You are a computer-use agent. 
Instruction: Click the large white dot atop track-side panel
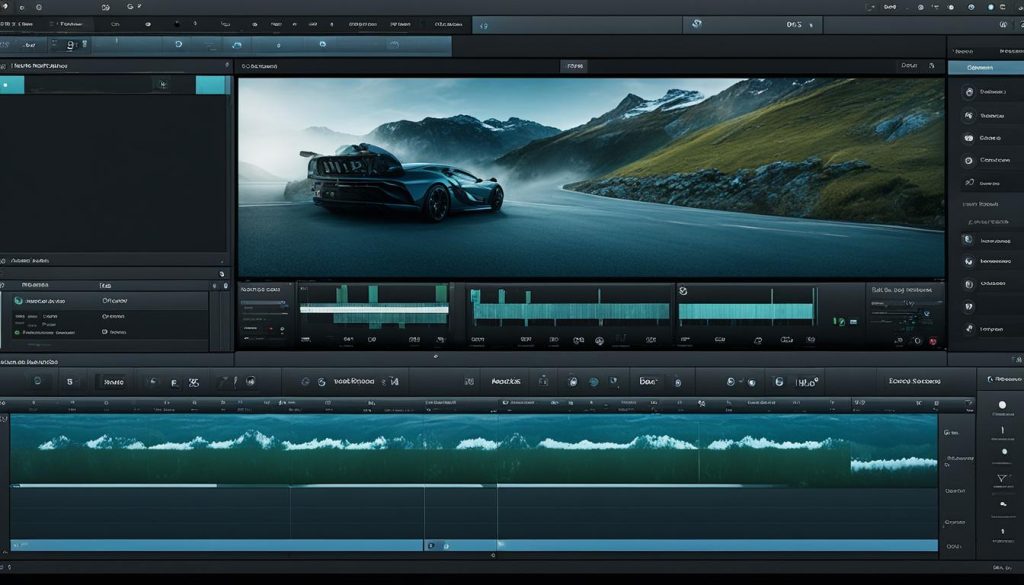coord(1002,405)
